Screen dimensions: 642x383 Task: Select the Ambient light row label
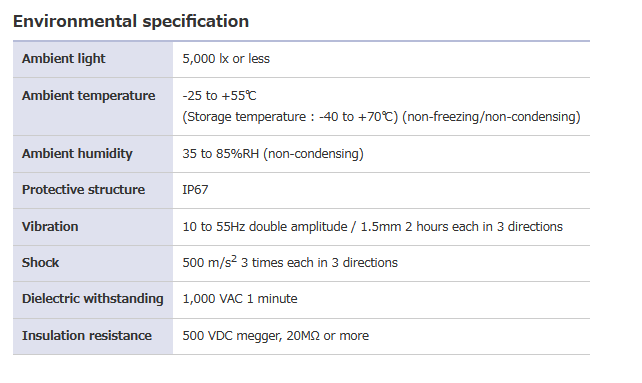pyautogui.click(x=63, y=59)
